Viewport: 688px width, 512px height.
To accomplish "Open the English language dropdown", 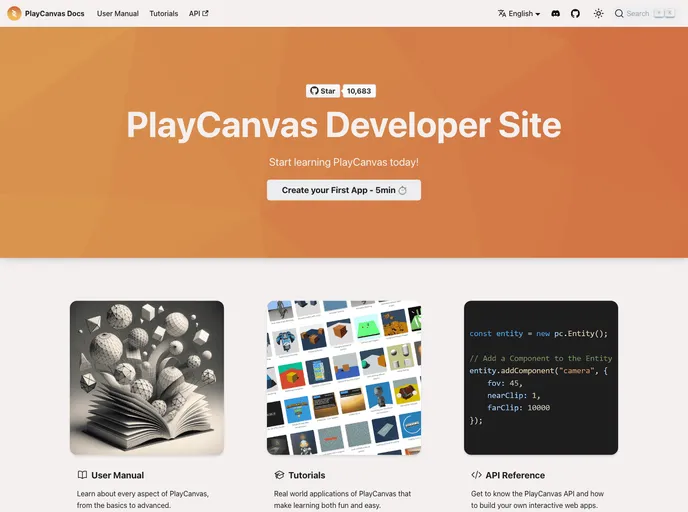I will tap(519, 14).
